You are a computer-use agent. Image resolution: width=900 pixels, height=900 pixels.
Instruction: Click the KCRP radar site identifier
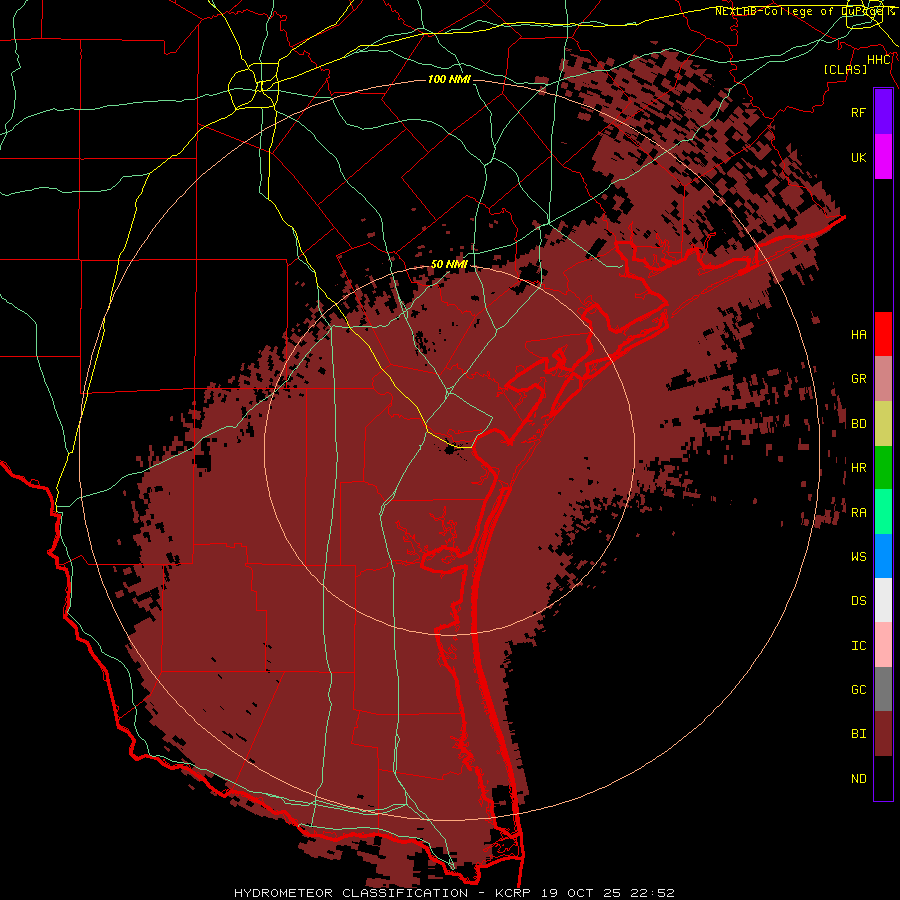tap(514, 893)
